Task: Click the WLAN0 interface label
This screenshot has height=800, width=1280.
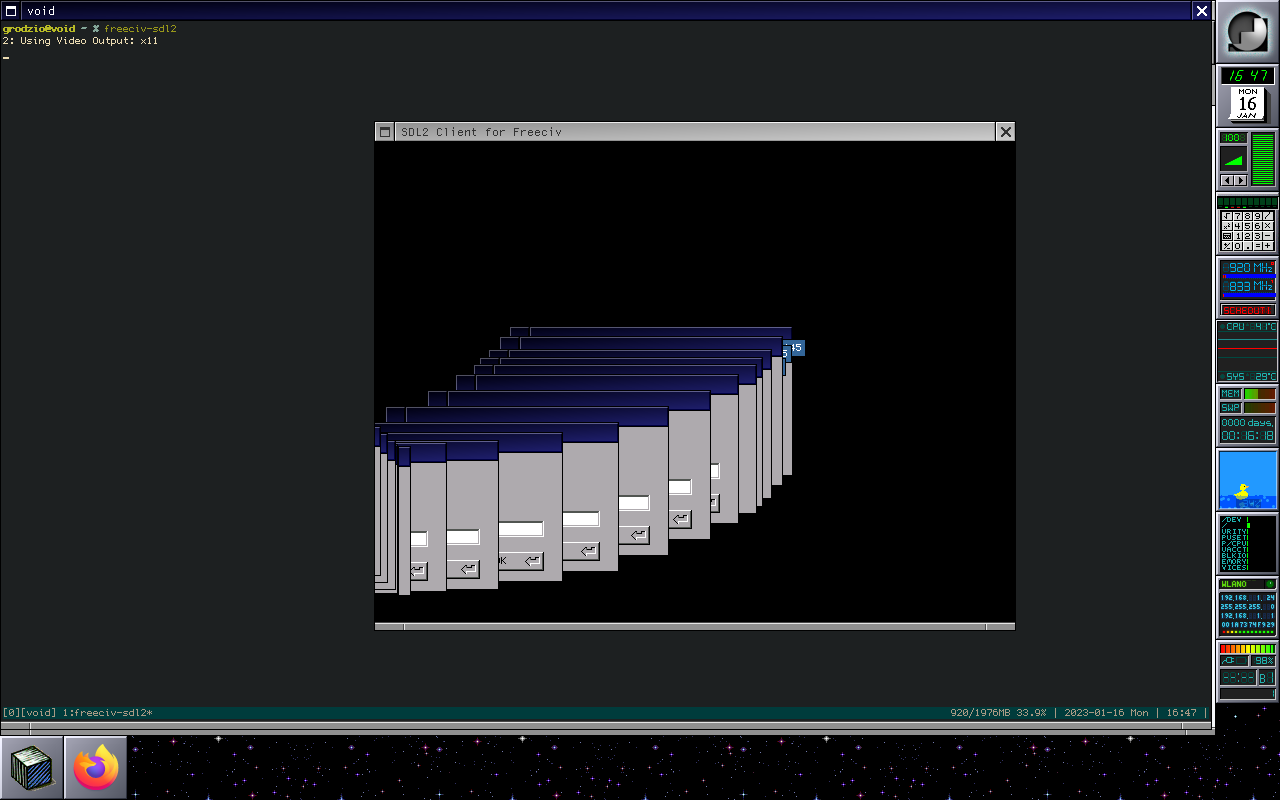Action: coord(1234,584)
